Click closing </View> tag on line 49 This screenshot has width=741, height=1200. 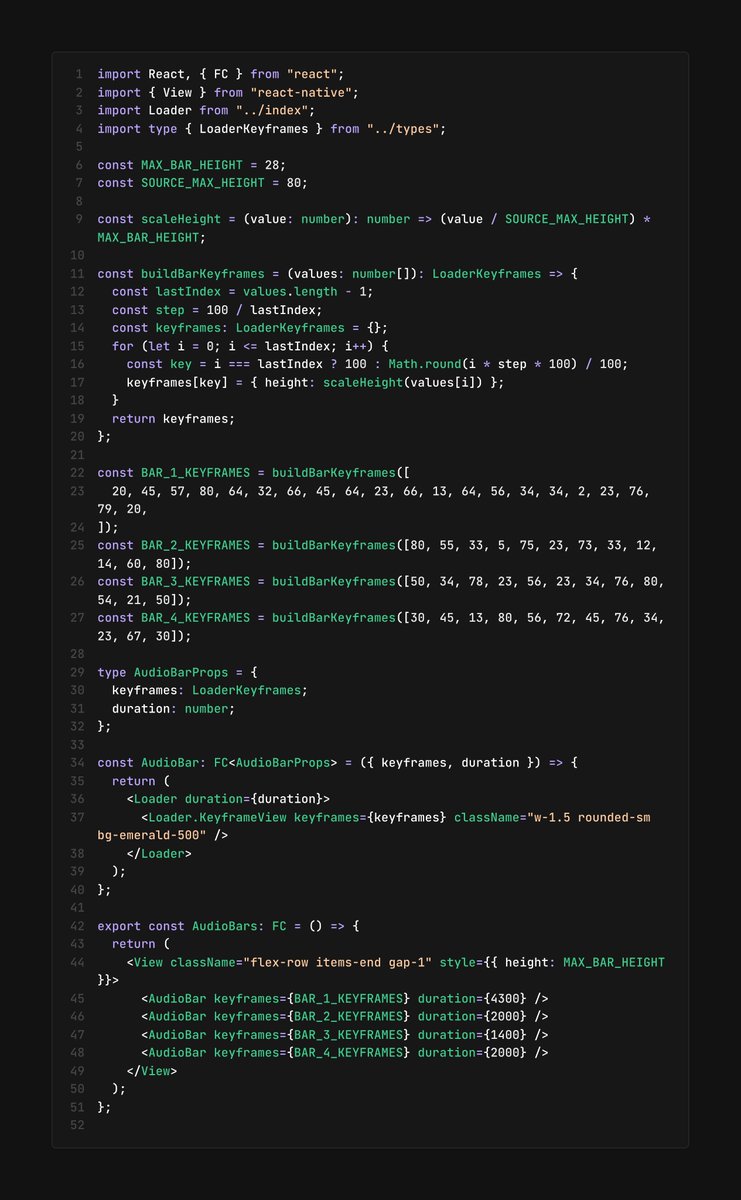click(x=152, y=1070)
